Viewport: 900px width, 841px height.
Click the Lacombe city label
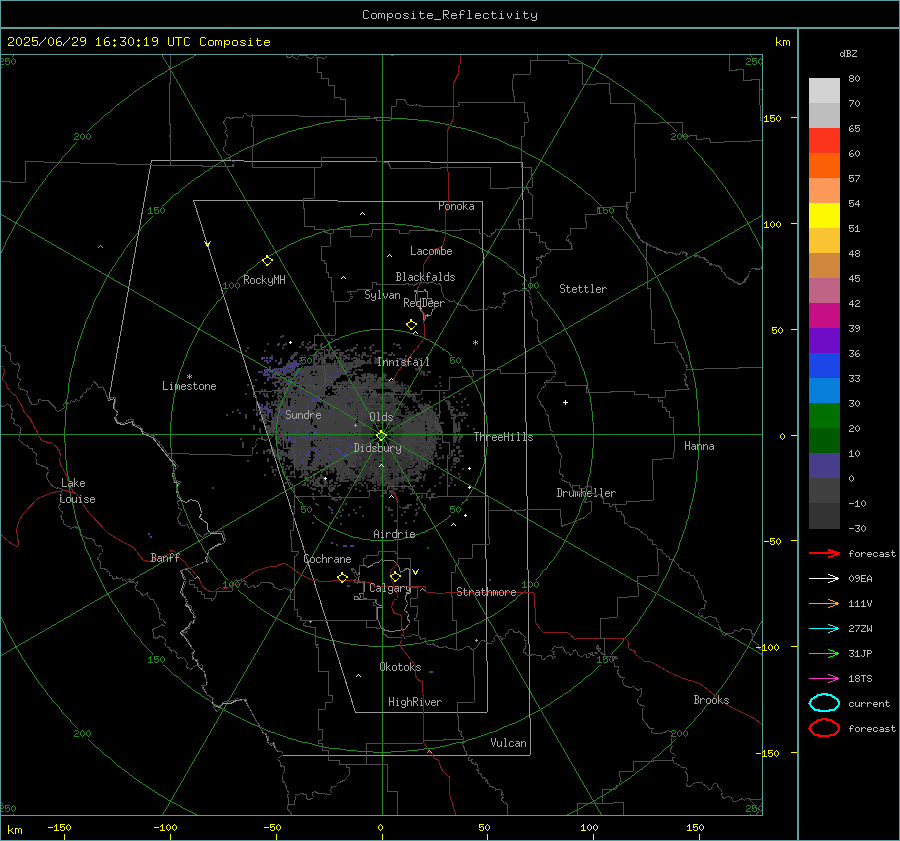point(431,251)
